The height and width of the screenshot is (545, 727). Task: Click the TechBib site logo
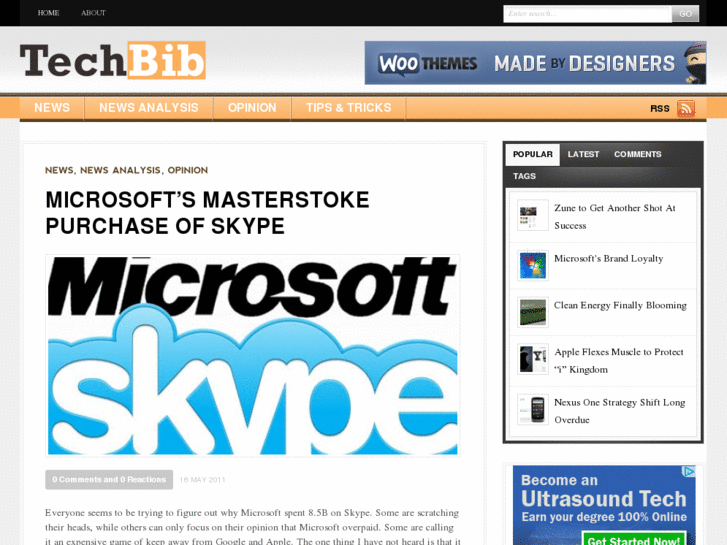tap(113, 61)
